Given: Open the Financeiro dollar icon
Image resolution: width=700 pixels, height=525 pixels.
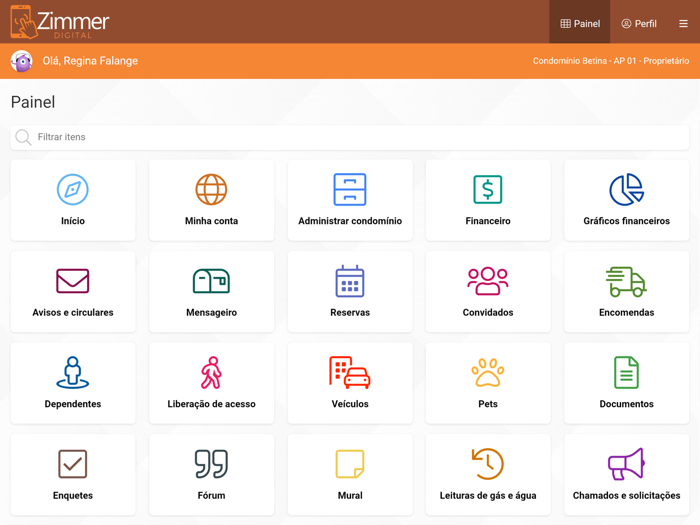Looking at the screenshot, I should [488, 190].
